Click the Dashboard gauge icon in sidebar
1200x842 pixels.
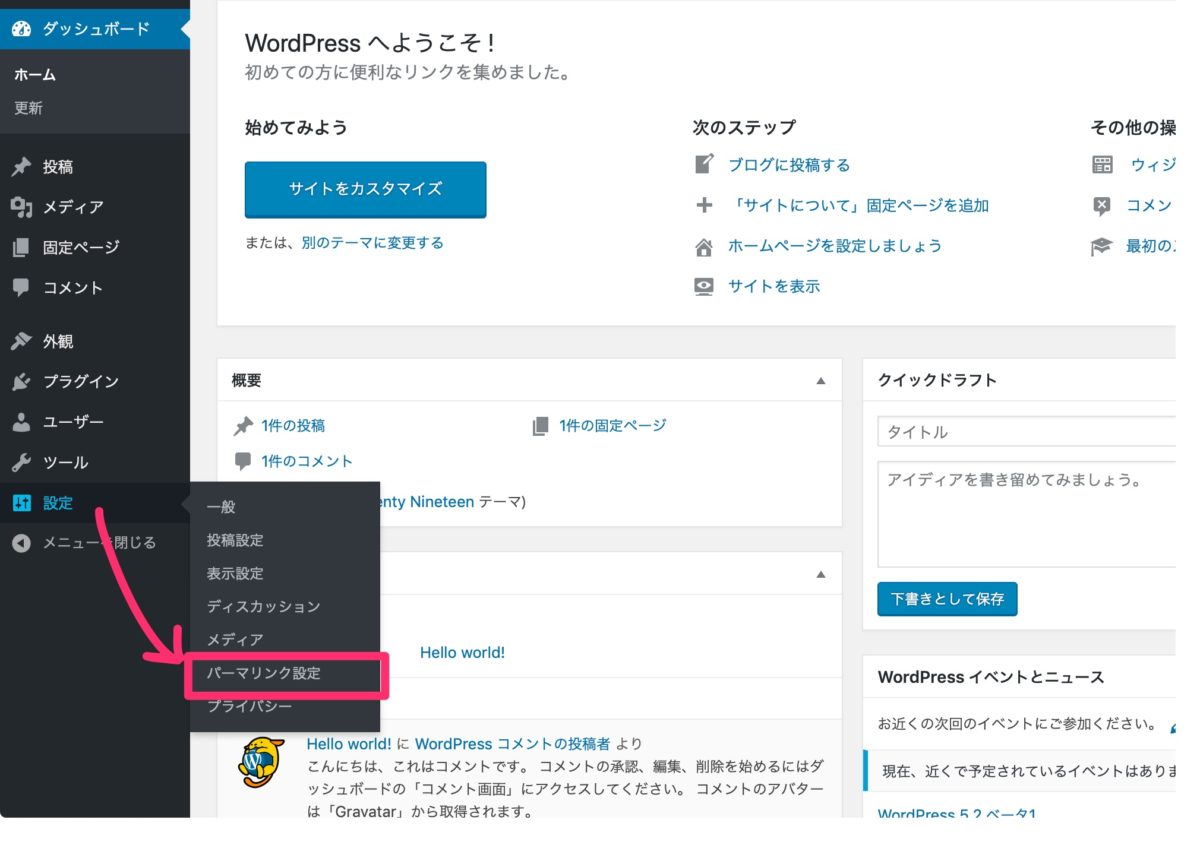tap(22, 29)
